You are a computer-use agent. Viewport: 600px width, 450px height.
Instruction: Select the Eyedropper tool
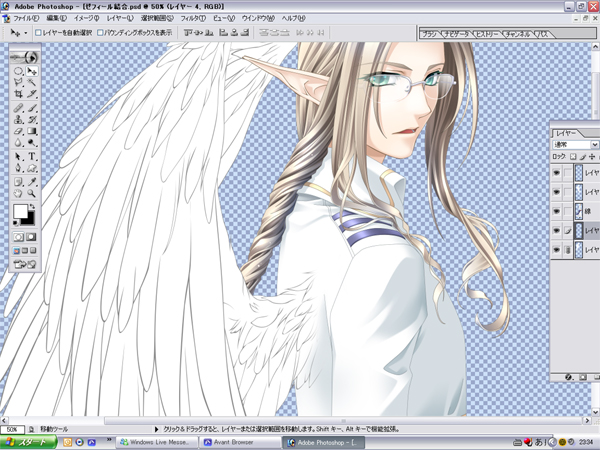coord(32,182)
